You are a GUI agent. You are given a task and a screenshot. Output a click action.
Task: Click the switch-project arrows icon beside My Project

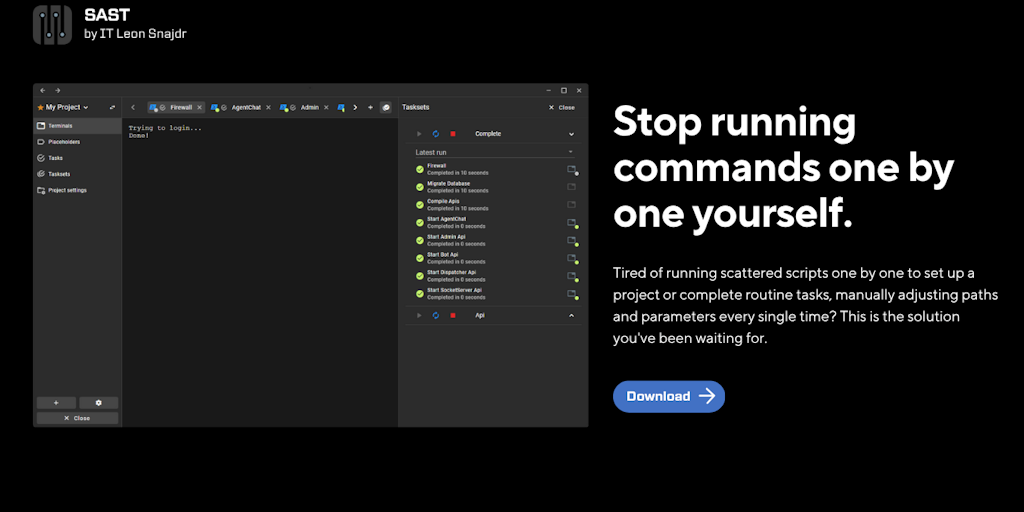coord(112,107)
